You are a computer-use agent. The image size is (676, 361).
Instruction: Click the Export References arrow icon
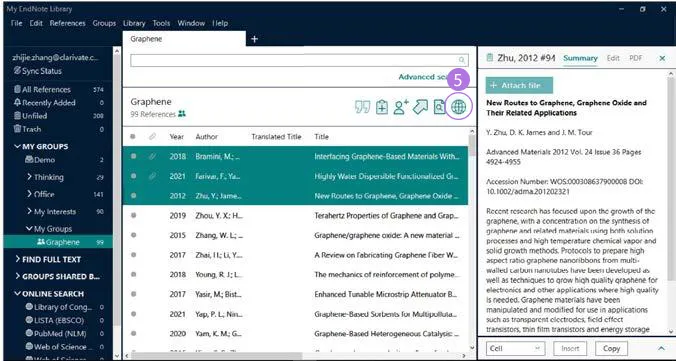(x=420, y=107)
